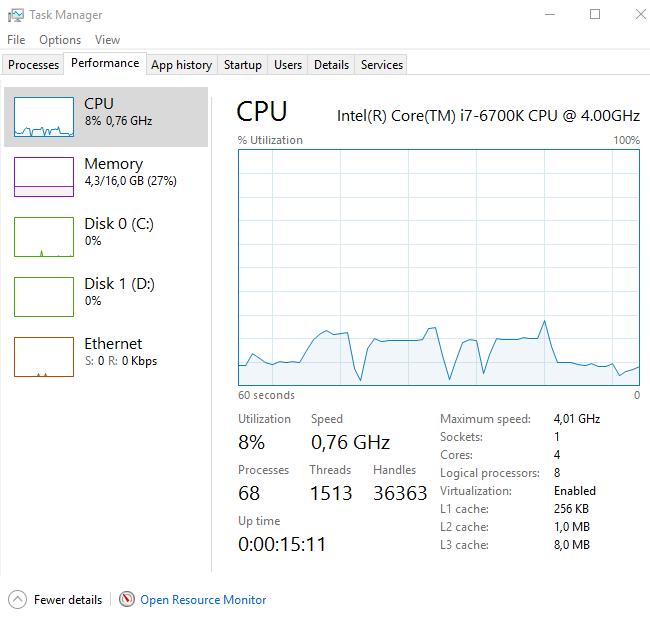Select the CPU mini graph thumbnail

44,117
